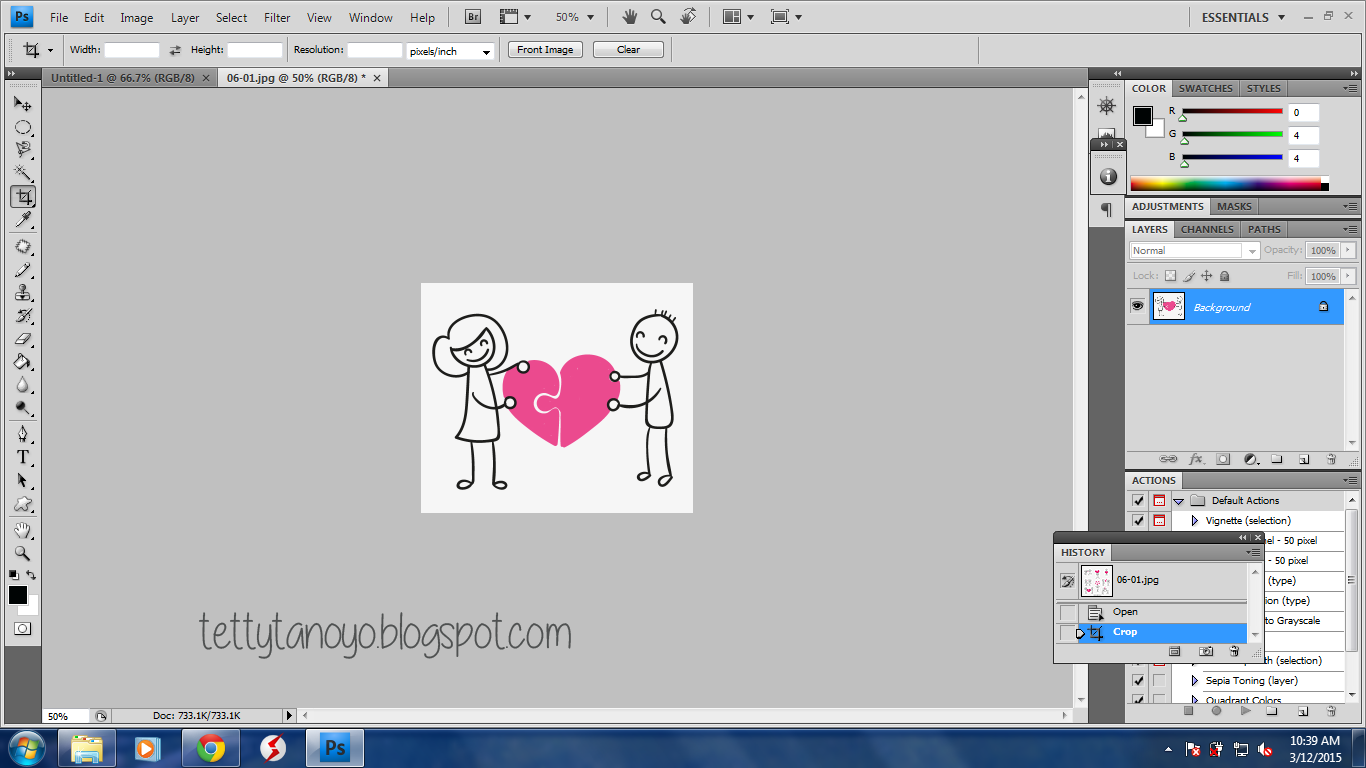Viewport: 1366px width, 768px height.
Task: Click the Clear button
Action: pyautogui.click(x=628, y=50)
